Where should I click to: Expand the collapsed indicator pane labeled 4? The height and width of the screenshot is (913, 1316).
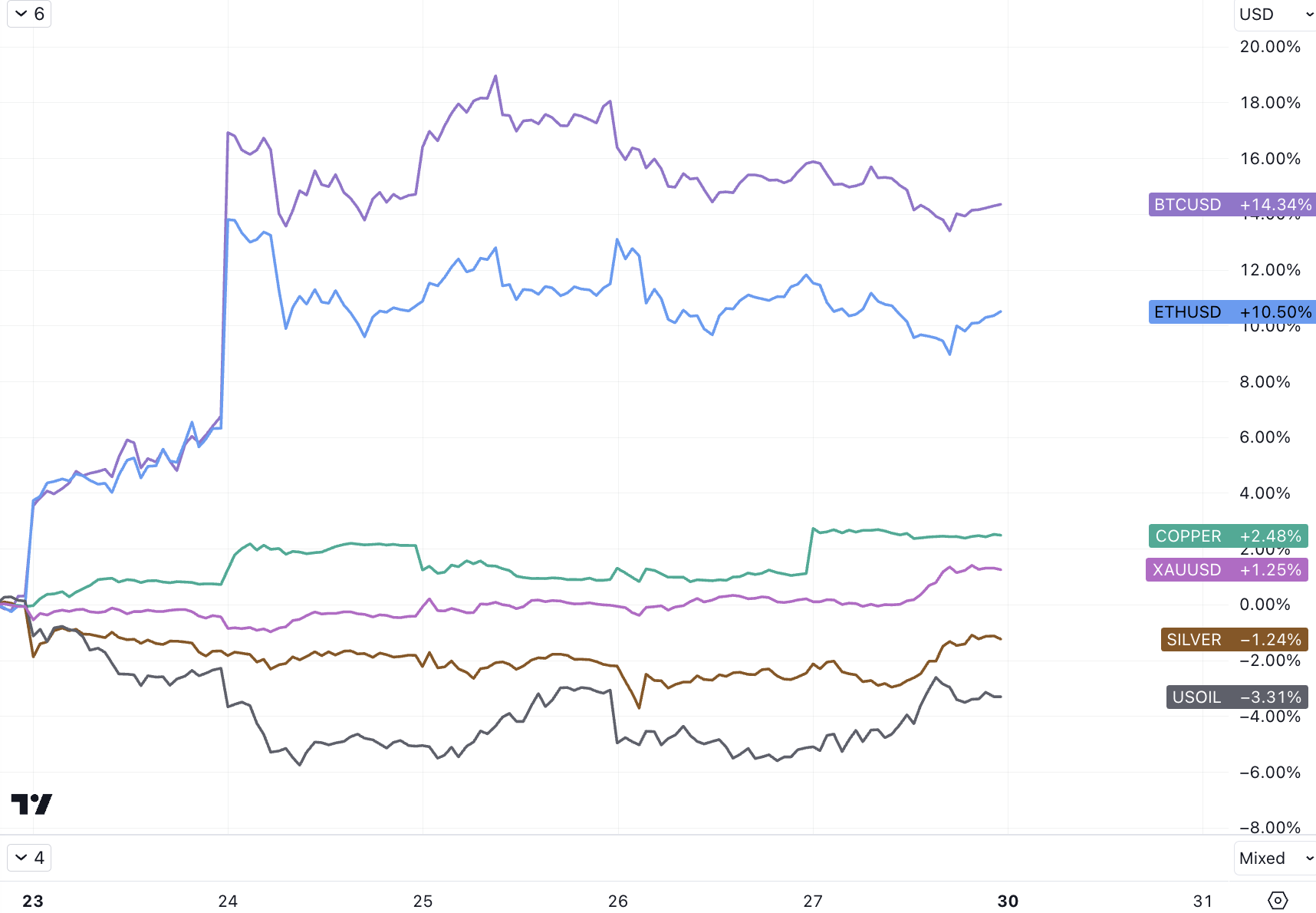click(x=29, y=858)
